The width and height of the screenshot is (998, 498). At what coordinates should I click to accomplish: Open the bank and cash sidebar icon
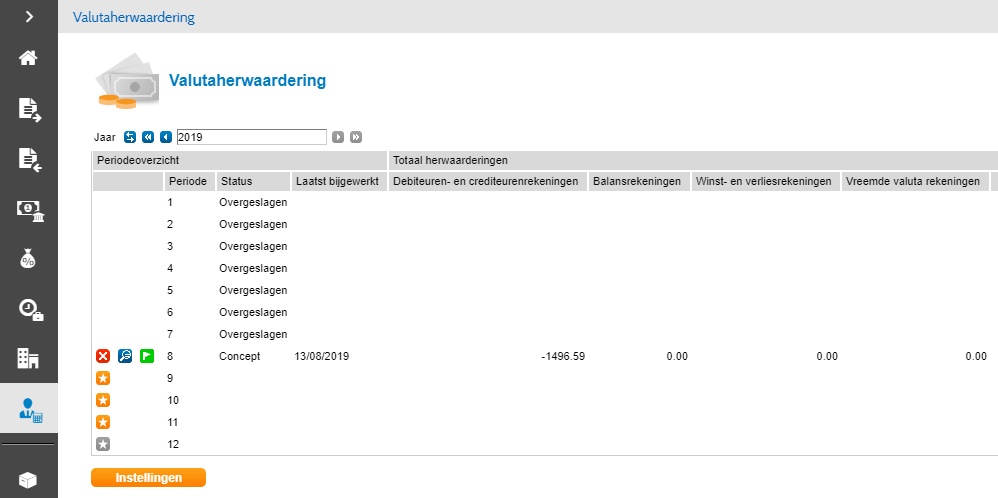28,208
